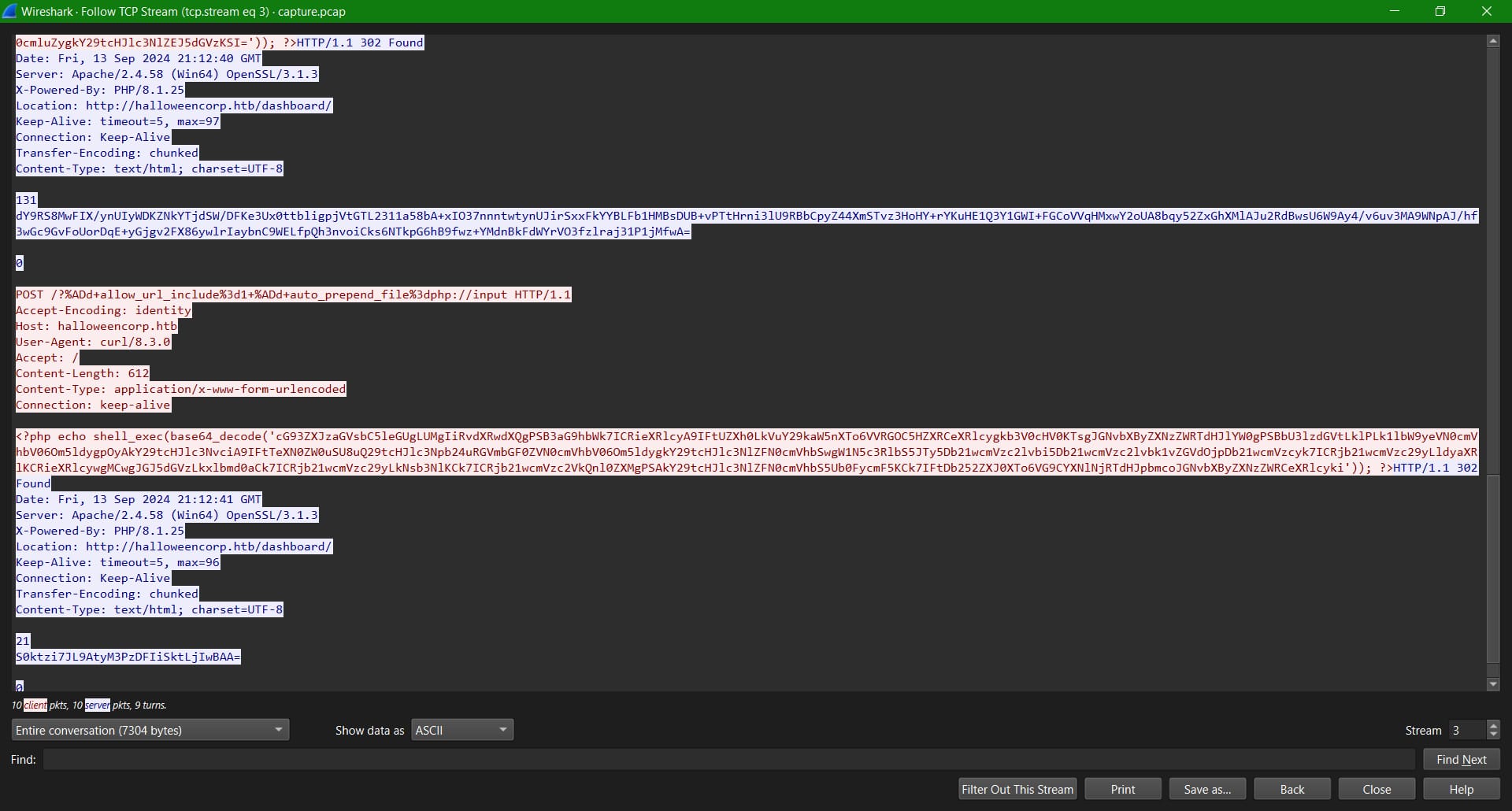The image size is (1512, 811).
Task: Click the Back button
Action: (x=1292, y=789)
